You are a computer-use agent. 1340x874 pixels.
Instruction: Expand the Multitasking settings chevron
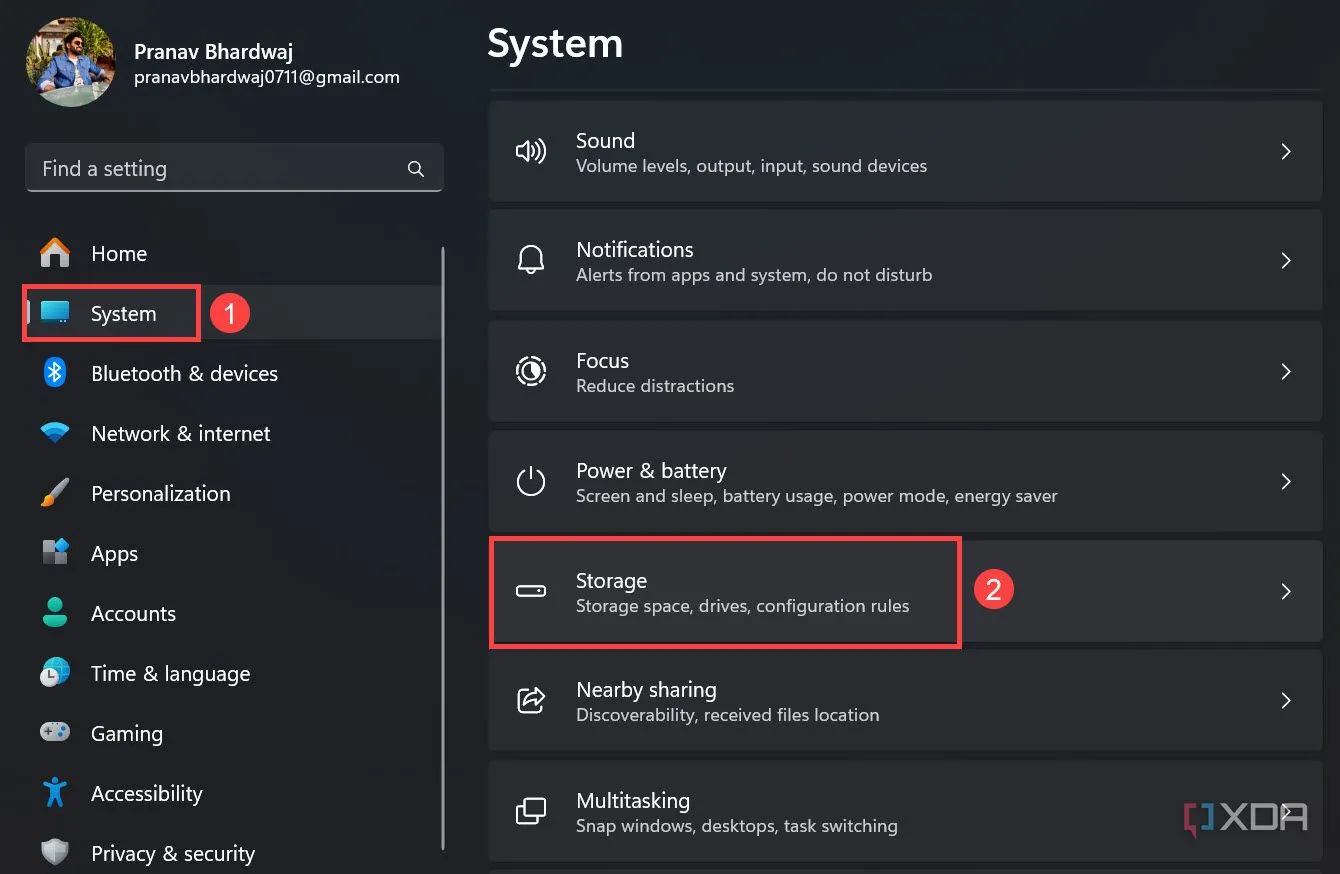tap(1286, 811)
